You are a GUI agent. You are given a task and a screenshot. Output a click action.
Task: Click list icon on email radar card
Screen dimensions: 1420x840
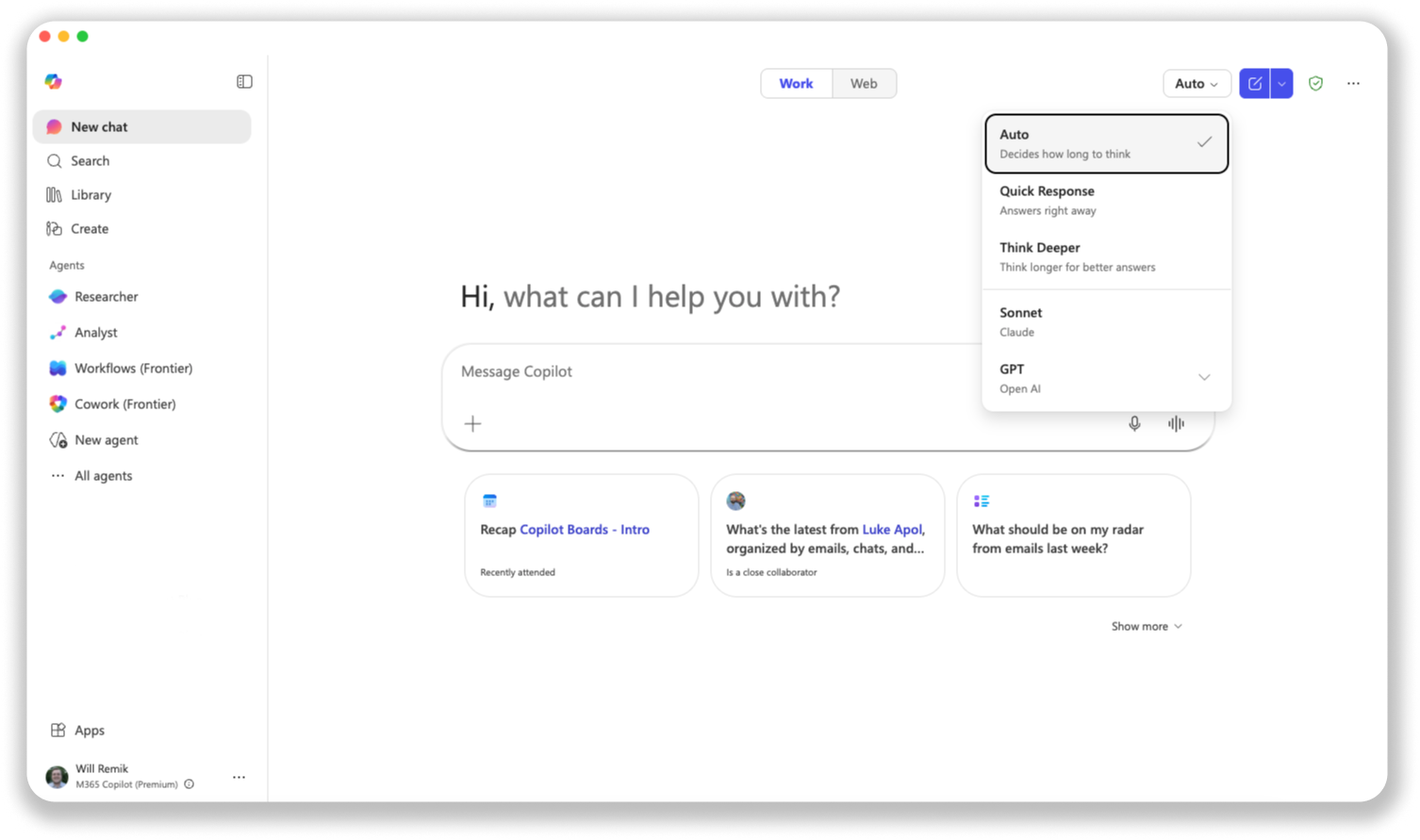pos(982,502)
